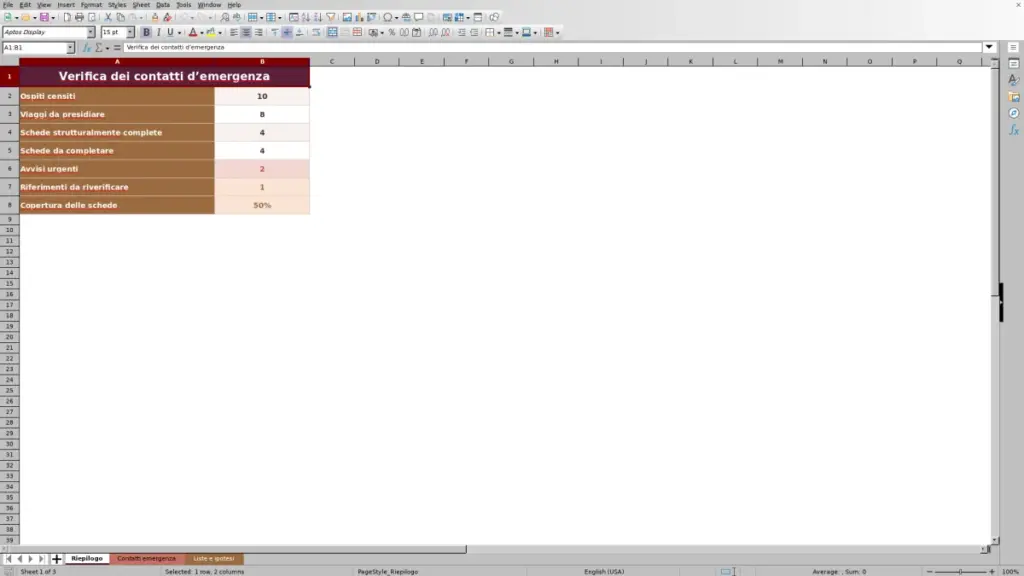Go to the first sheet with the navigation arrow

[8, 559]
